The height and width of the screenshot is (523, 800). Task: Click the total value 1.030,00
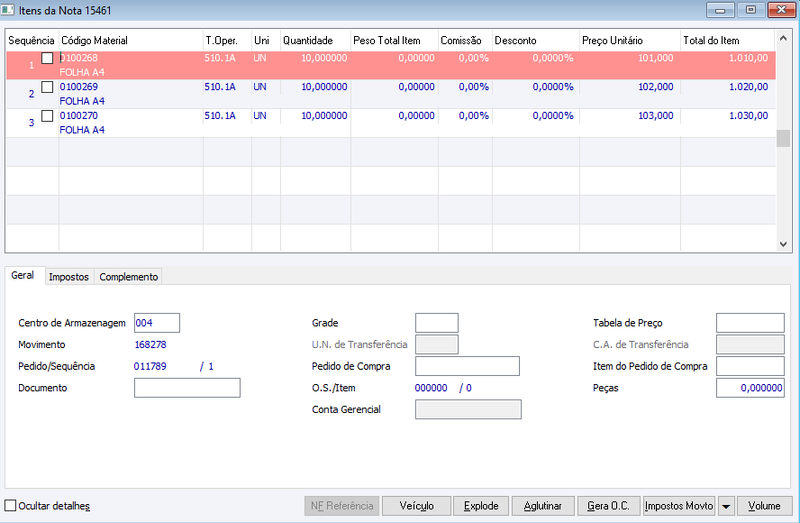748,116
